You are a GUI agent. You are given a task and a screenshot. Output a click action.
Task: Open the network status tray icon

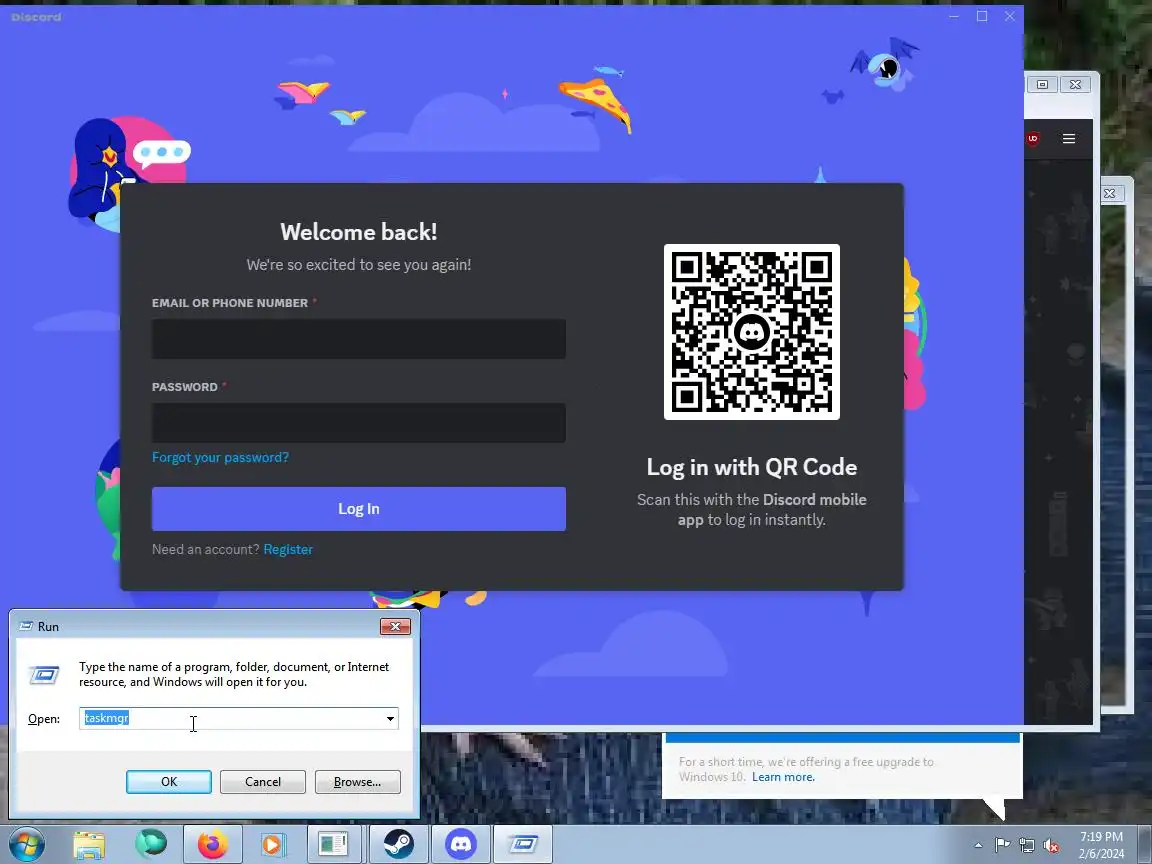[x=1027, y=846]
